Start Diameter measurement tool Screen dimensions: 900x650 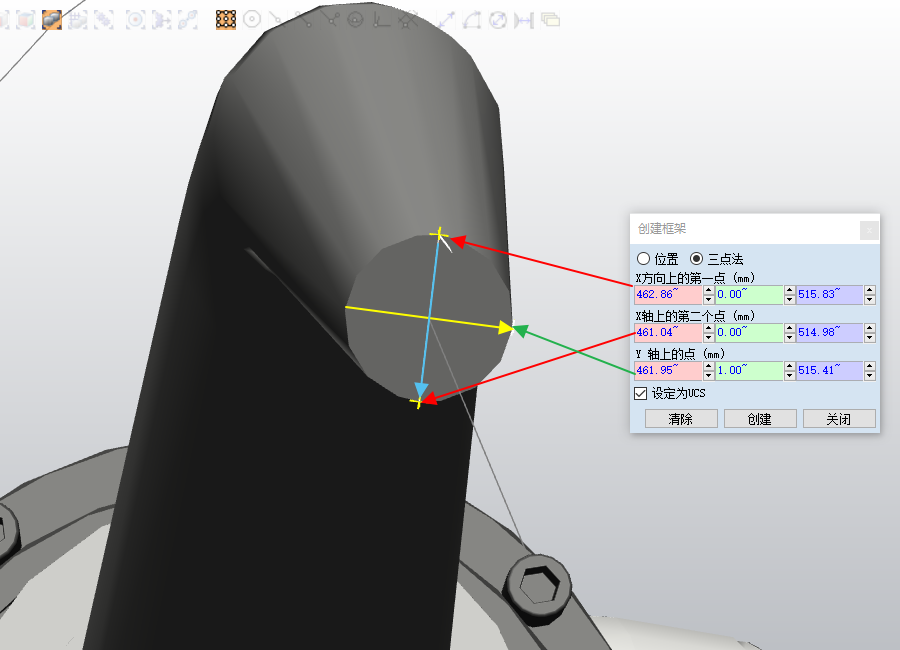498,20
